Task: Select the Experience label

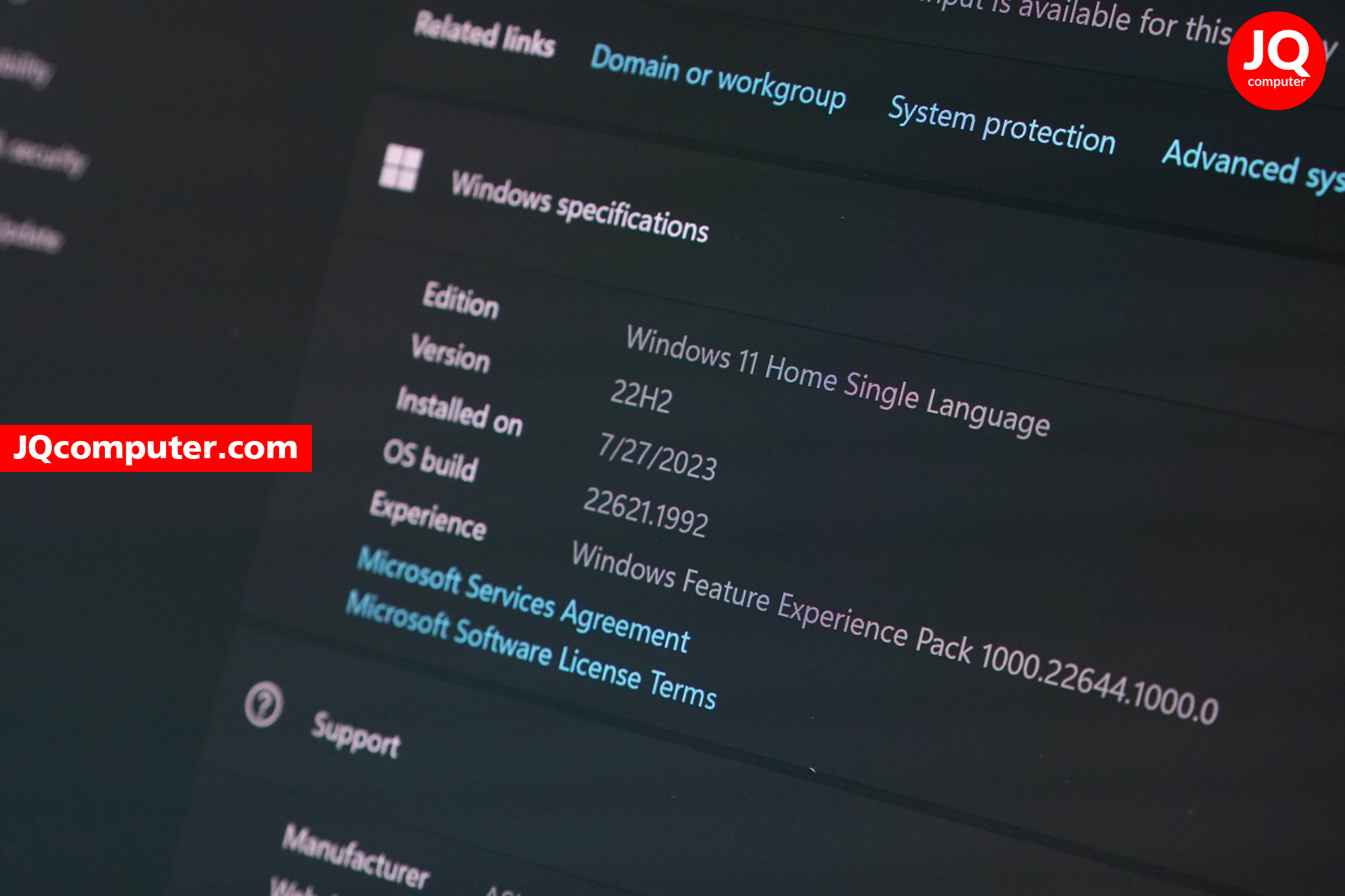Action: coord(428,515)
